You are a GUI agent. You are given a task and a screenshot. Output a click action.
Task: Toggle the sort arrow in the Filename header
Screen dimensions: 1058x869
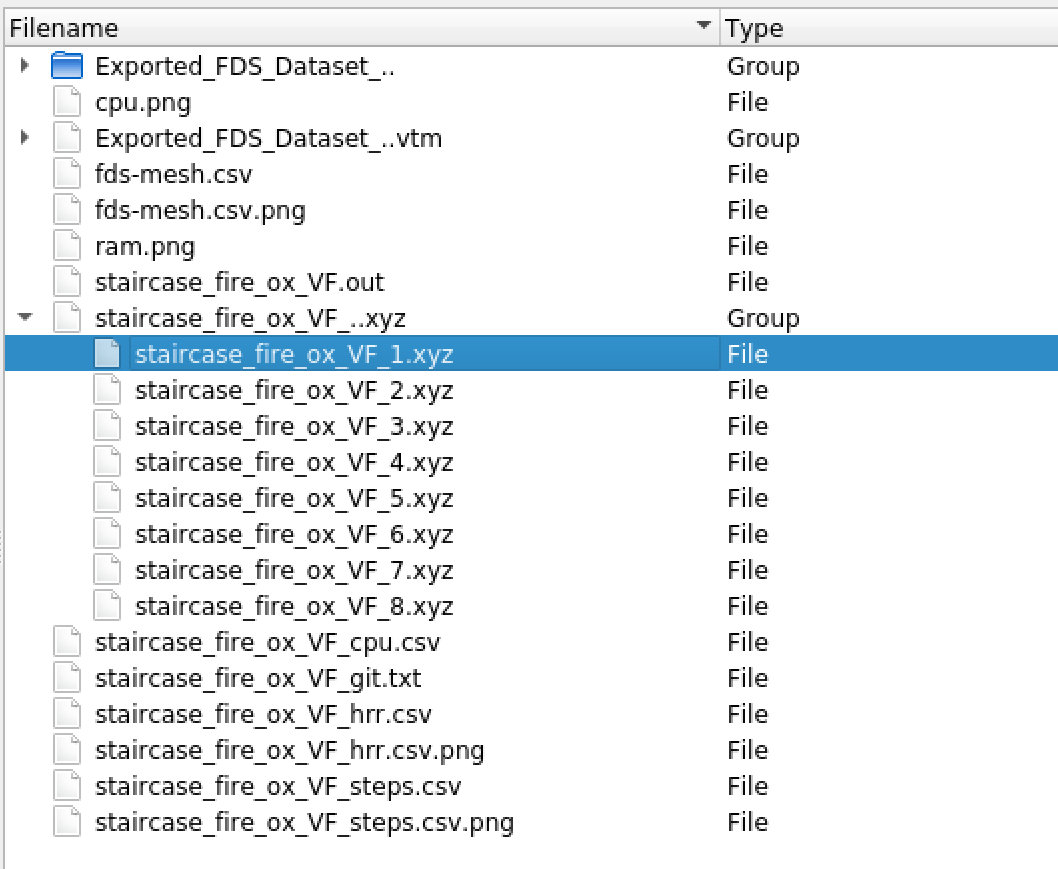pyautogui.click(x=705, y=25)
